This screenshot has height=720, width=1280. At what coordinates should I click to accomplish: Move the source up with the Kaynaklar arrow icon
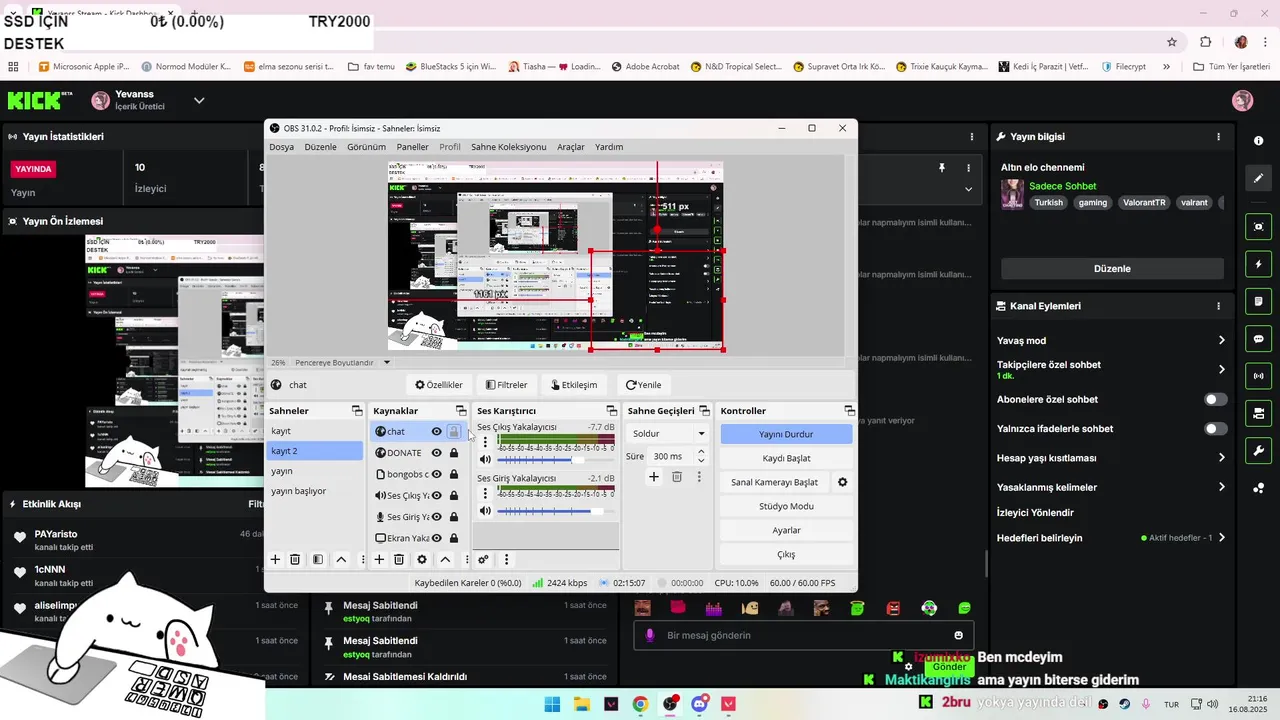click(445, 560)
